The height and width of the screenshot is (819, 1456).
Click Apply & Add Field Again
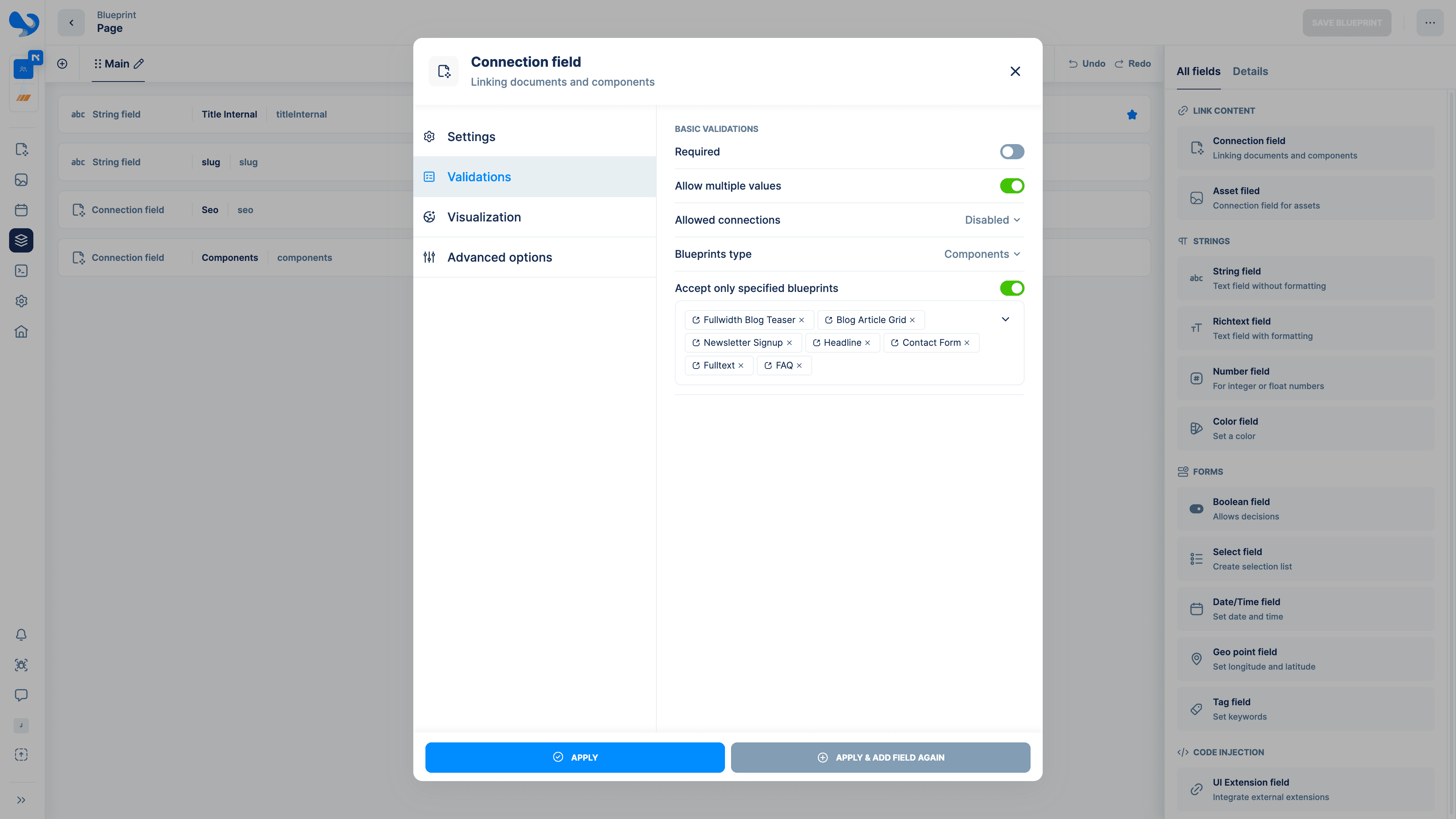[880, 758]
